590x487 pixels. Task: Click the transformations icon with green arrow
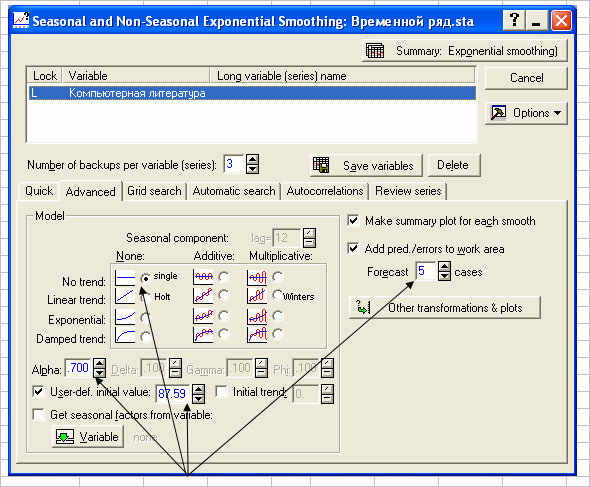click(363, 307)
